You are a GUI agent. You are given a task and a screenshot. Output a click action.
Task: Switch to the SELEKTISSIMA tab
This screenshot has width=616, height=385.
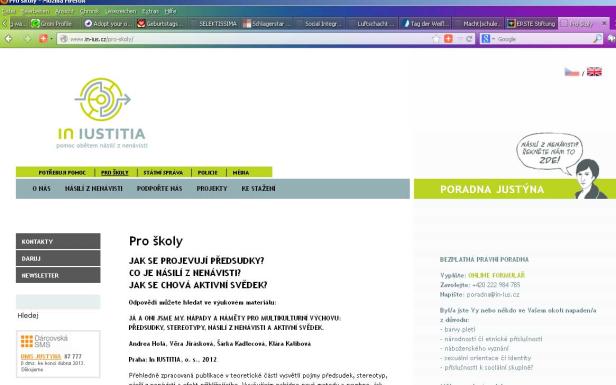(x=214, y=24)
